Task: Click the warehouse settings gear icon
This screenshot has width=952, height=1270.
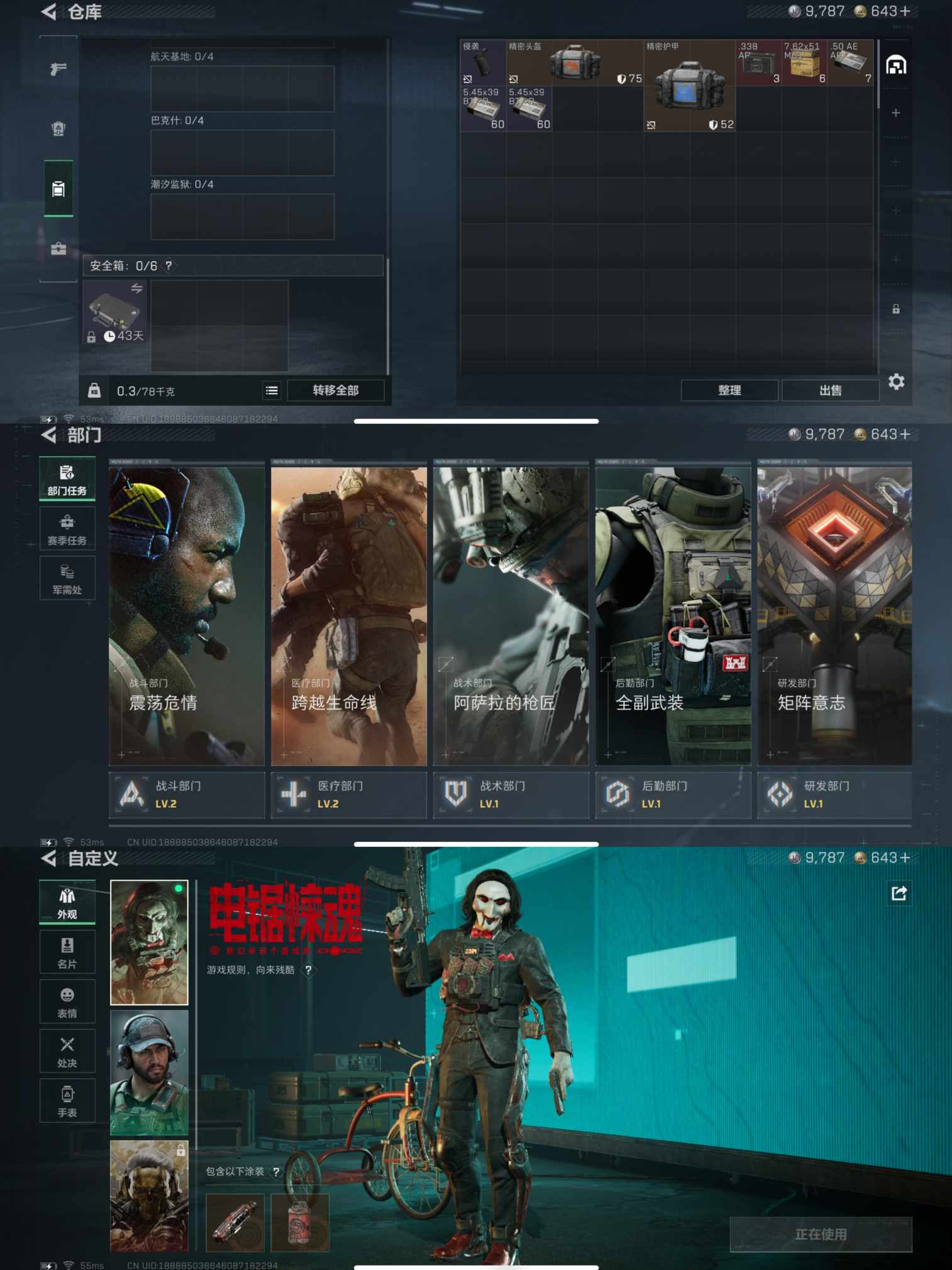Action: 896,382
